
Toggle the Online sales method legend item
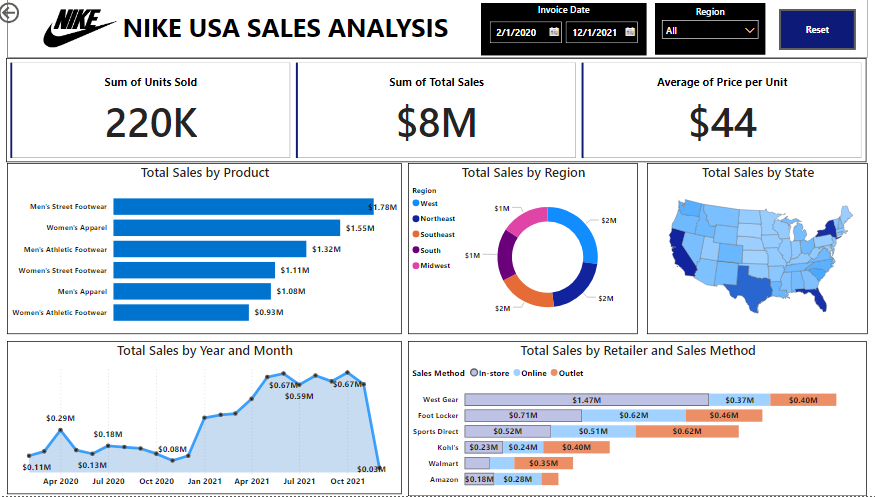click(531, 373)
